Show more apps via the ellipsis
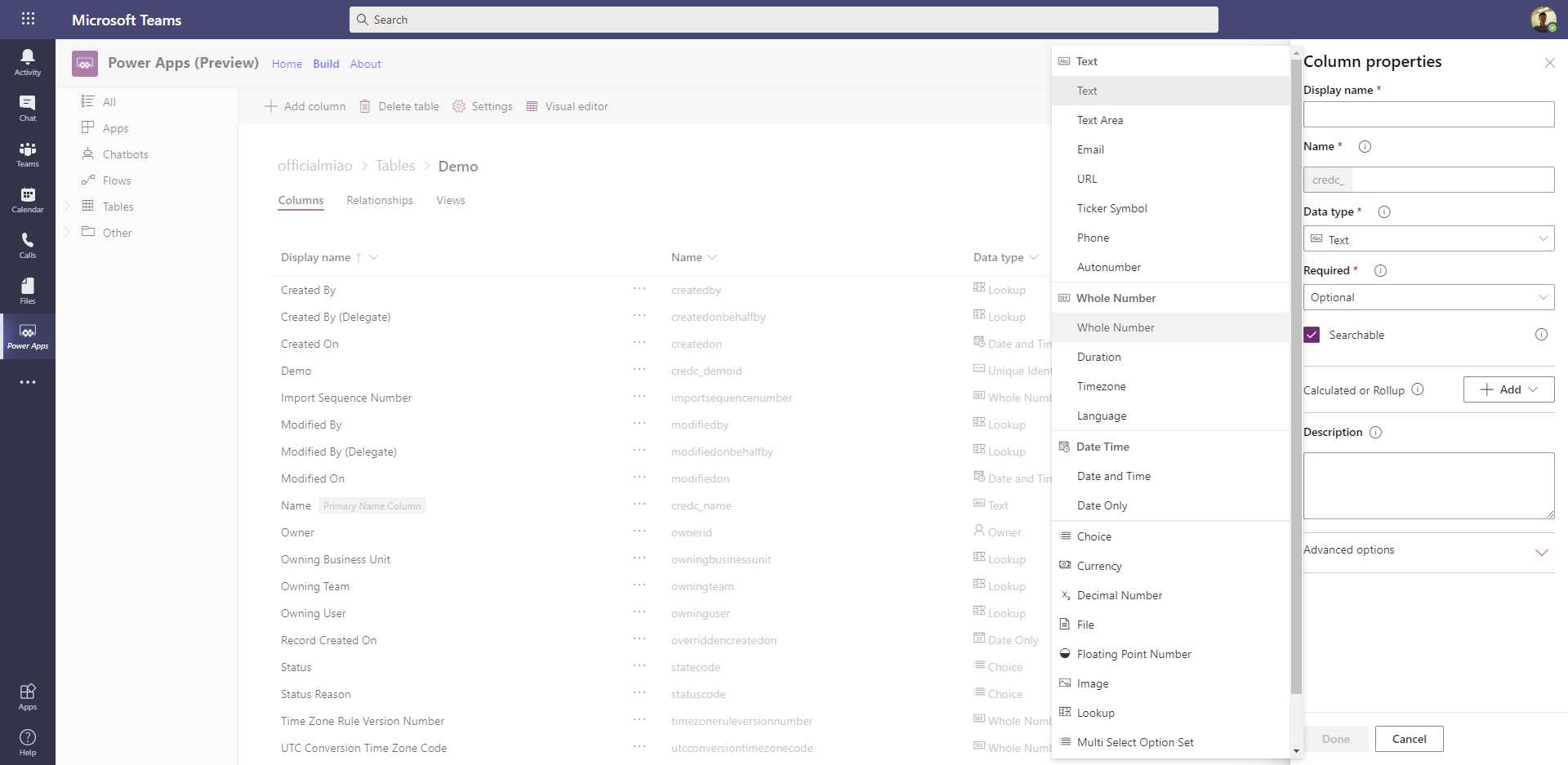 click(x=28, y=382)
